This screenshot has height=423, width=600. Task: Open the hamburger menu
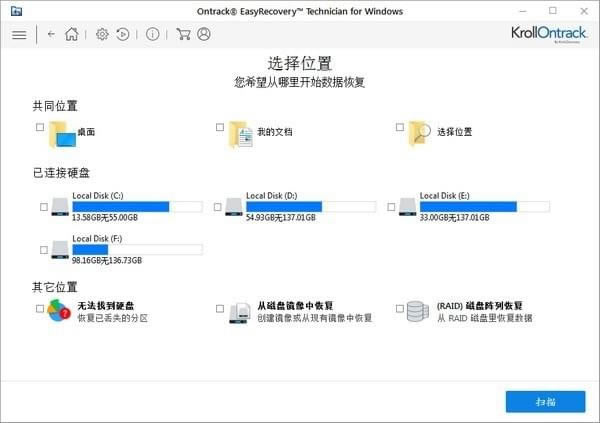(19, 34)
